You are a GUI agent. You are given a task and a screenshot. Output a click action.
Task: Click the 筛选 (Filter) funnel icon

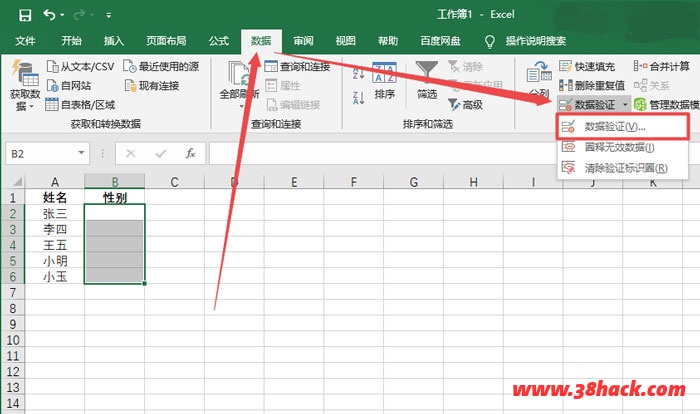click(x=427, y=80)
